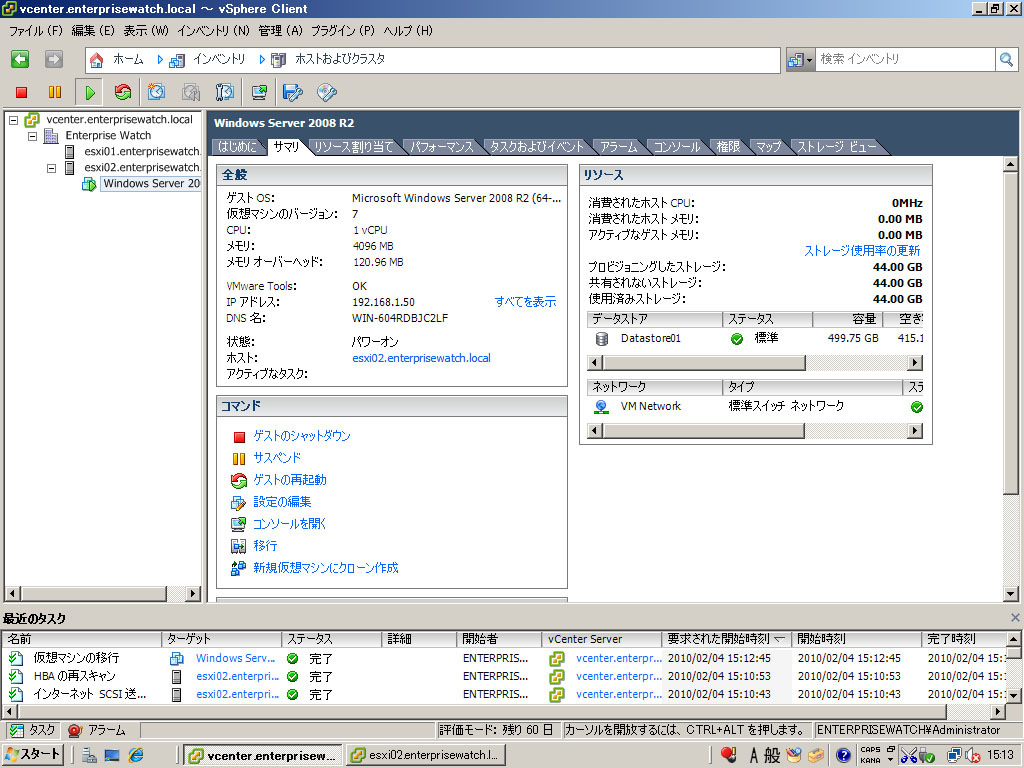Open the 表示 (W) menu
1024x768 pixels.
[x=146, y=31]
